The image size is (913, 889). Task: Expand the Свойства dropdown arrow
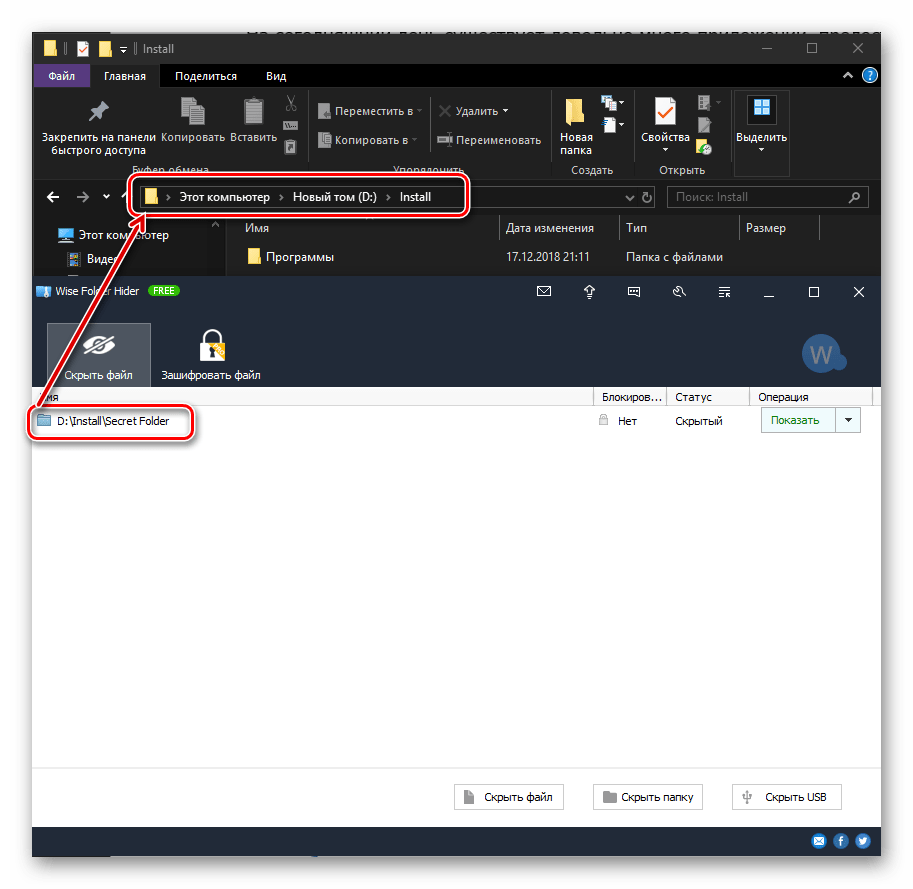(665, 150)
